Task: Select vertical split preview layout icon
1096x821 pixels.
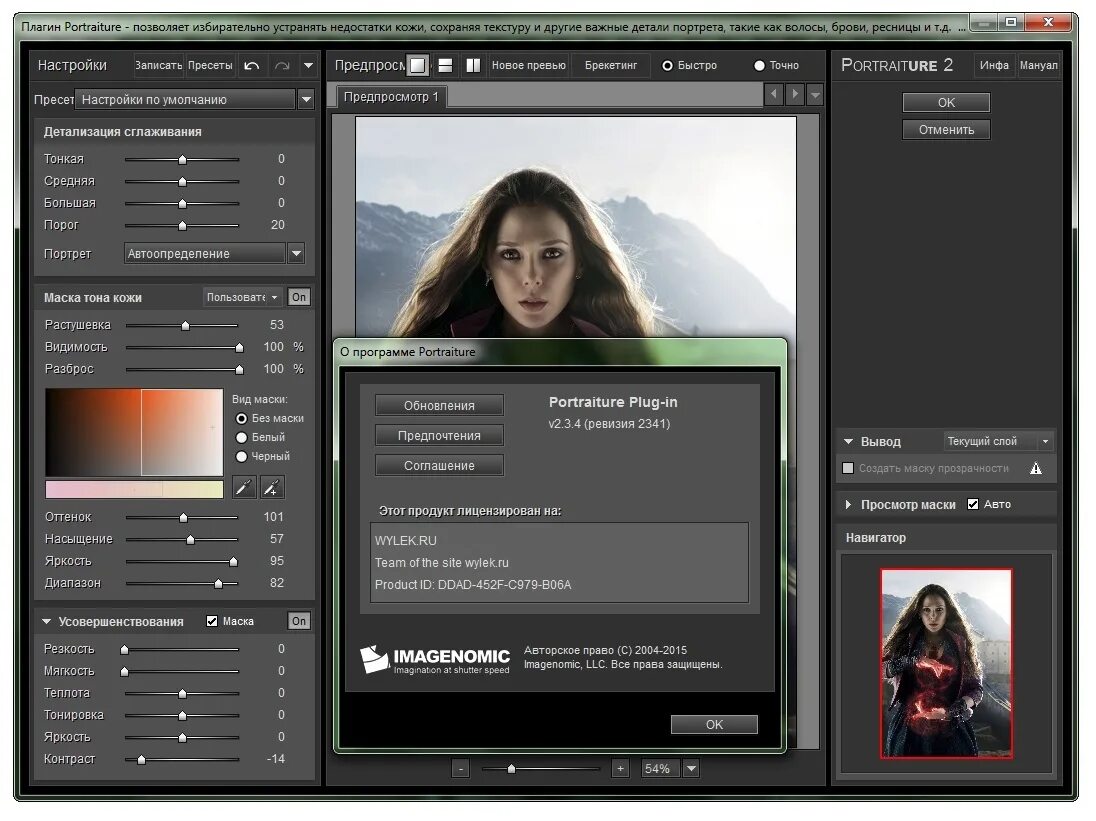Action: click(473, 66)
